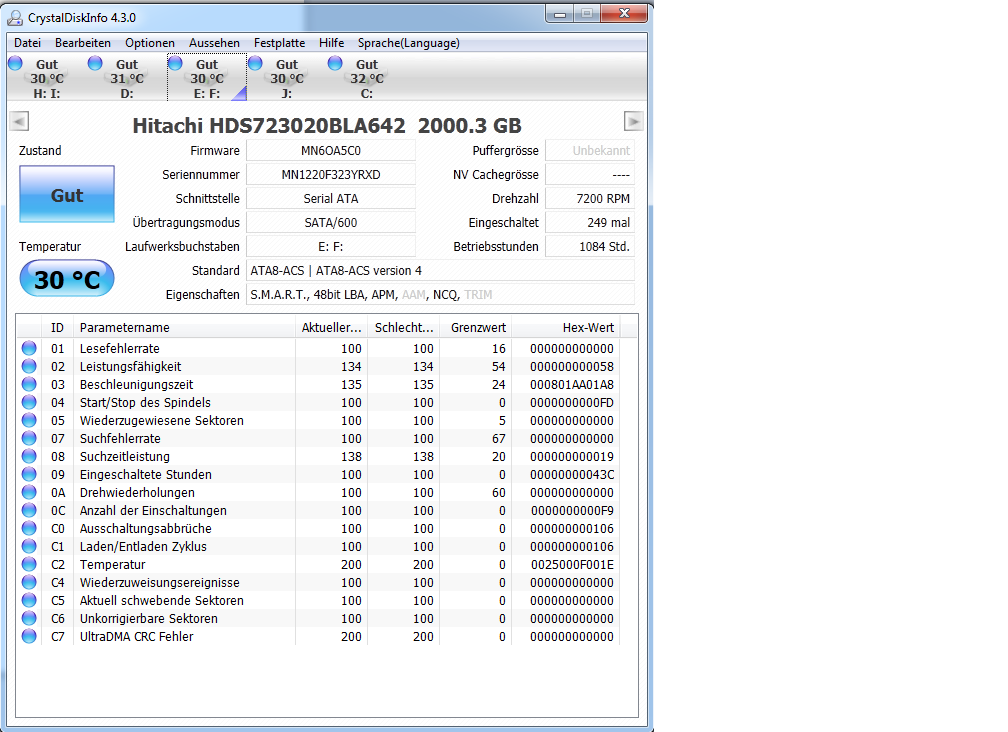Click the CrystalDiskInfo title bar icon
The width and height of the screenshot is (1008, 732).
pyautogui.click(x=15, y=17)
